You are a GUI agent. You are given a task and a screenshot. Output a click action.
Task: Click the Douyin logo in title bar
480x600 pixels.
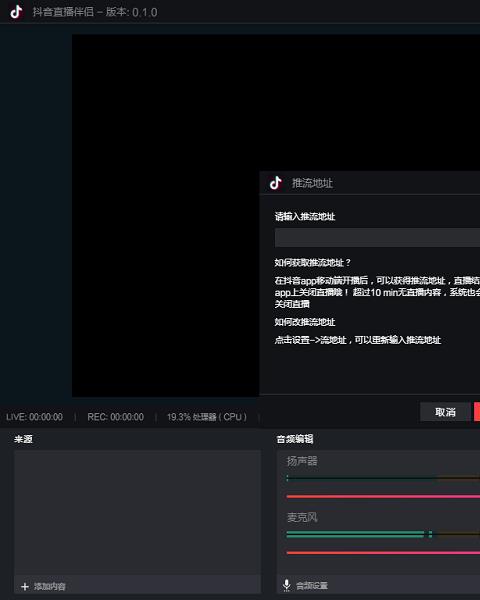(16, 11)
